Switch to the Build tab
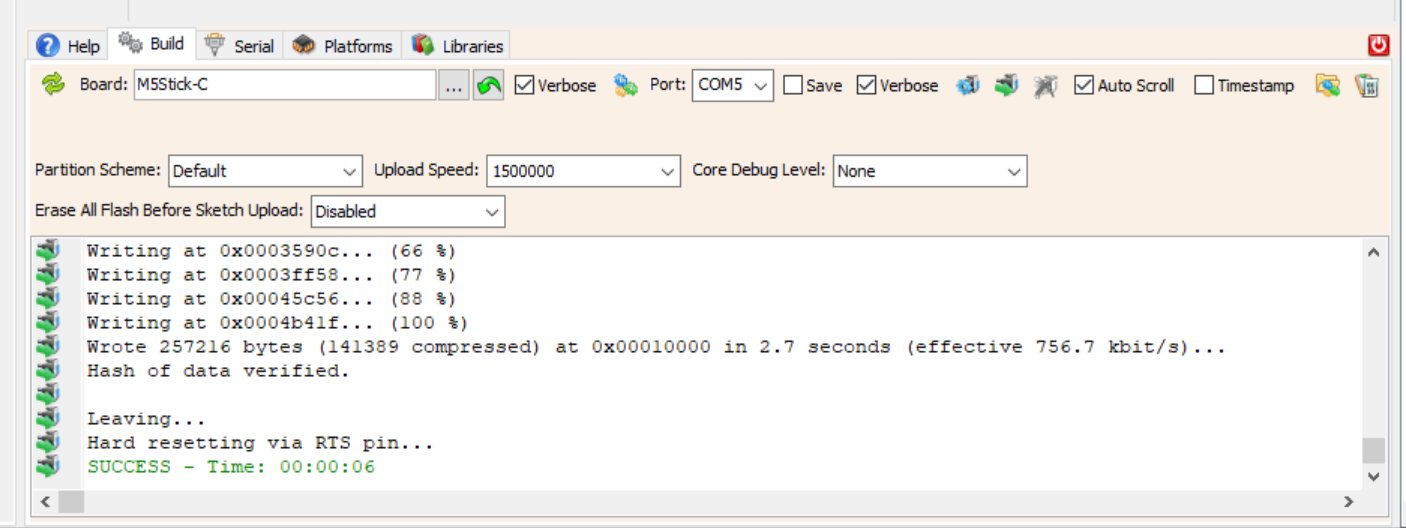1406x528 pixels. coord(152,43)
